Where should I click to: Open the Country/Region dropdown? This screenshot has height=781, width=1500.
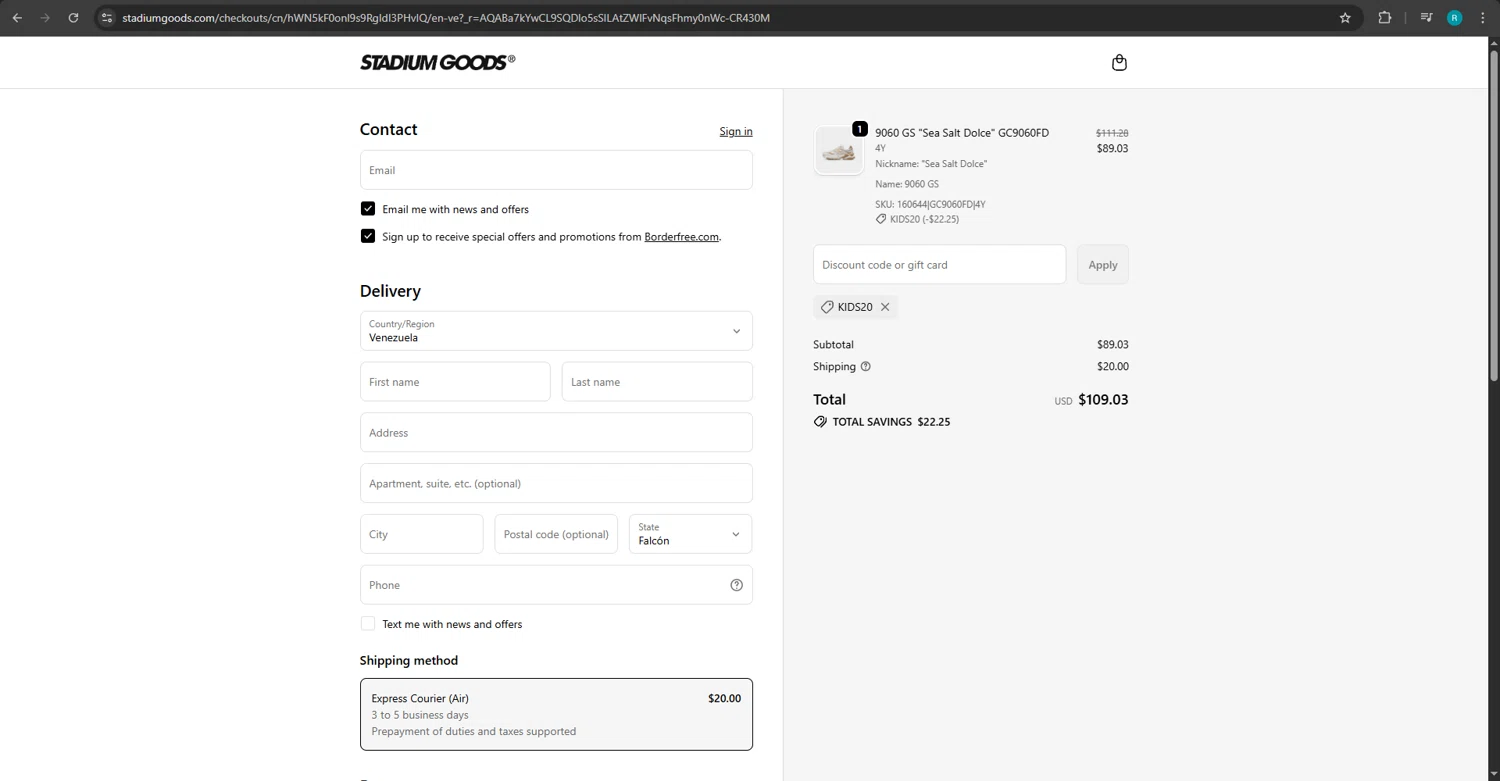[556, 331]
